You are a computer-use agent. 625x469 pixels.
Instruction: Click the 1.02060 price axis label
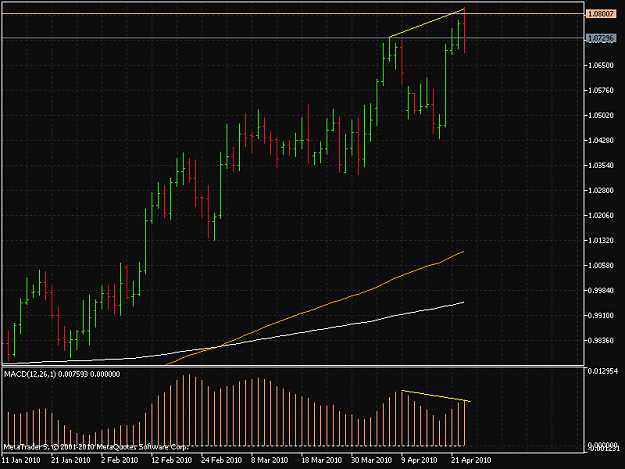pyautogui.click(x=601, y=216)
